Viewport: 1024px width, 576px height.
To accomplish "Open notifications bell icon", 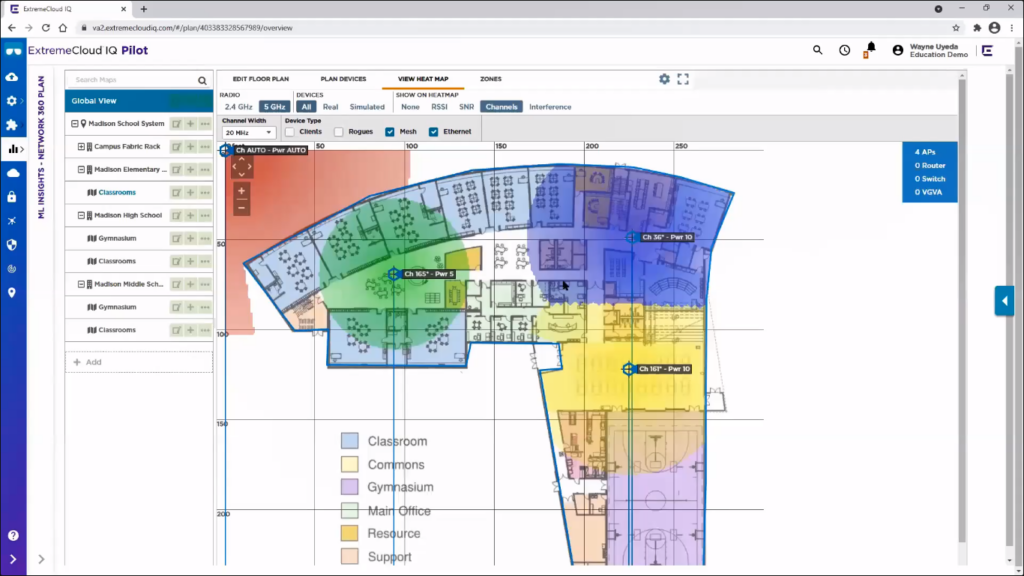I will (x=871, y=49).
